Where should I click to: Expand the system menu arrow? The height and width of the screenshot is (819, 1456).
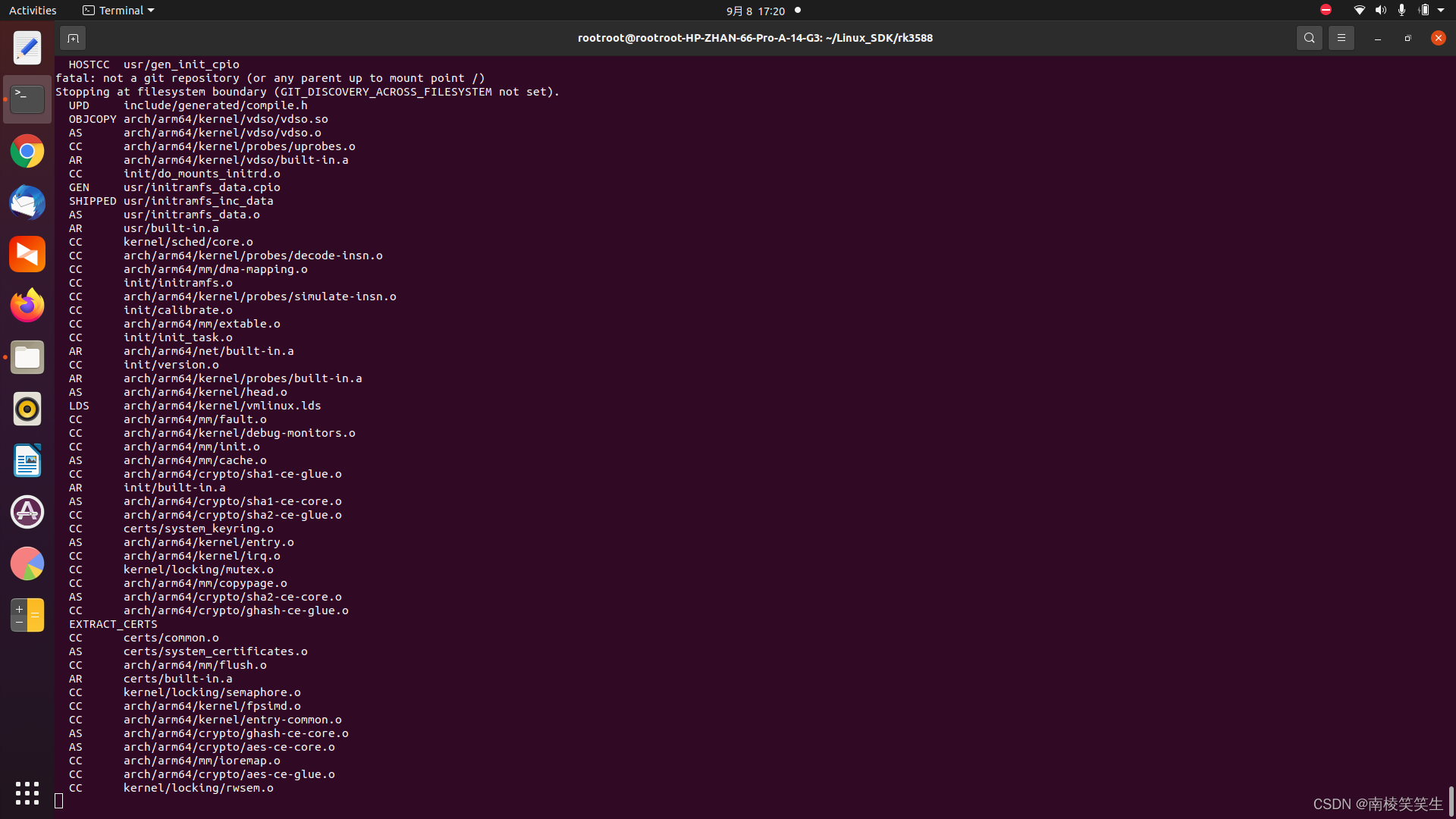pos(1441,11)
